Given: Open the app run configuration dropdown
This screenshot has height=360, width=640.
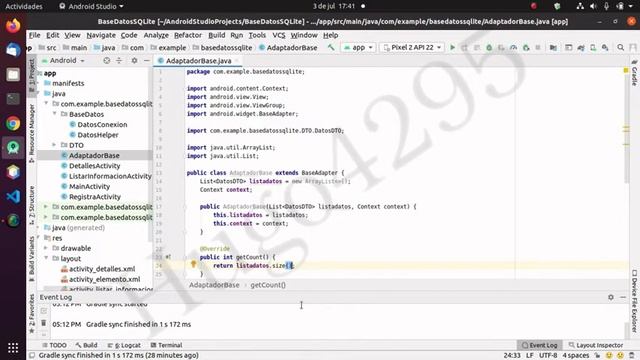Looking at the screenshot, I should 358,47.
